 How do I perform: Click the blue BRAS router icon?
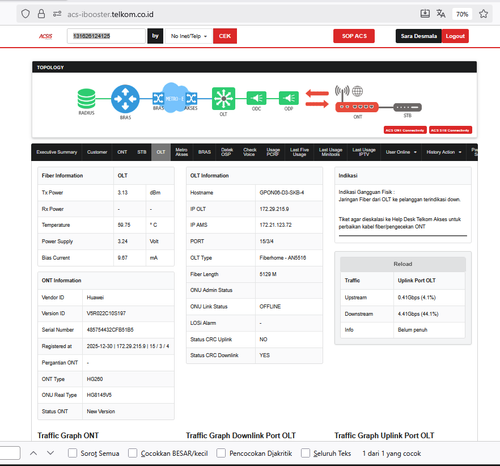125,99
